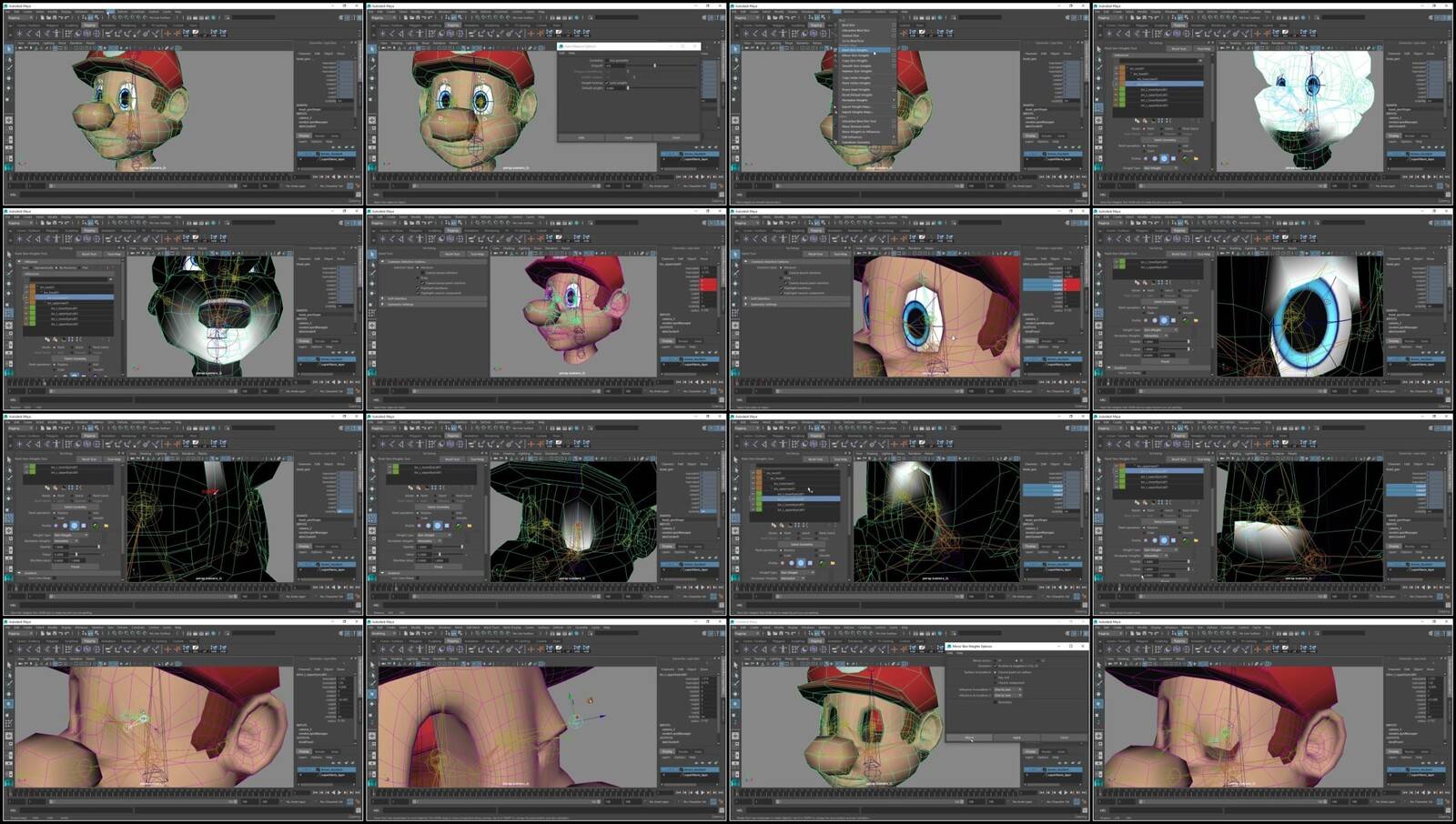
Task: Open menu set dropdown in open Skin menu frame
Action: [747, 17]
